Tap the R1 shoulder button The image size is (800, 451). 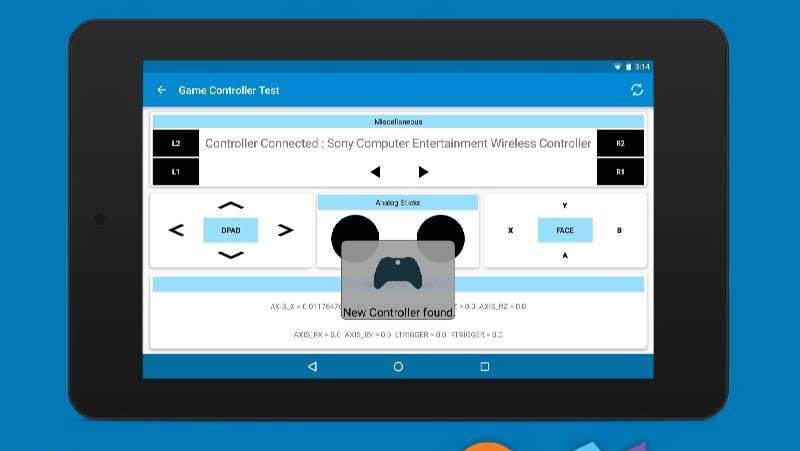click(620, 172)
